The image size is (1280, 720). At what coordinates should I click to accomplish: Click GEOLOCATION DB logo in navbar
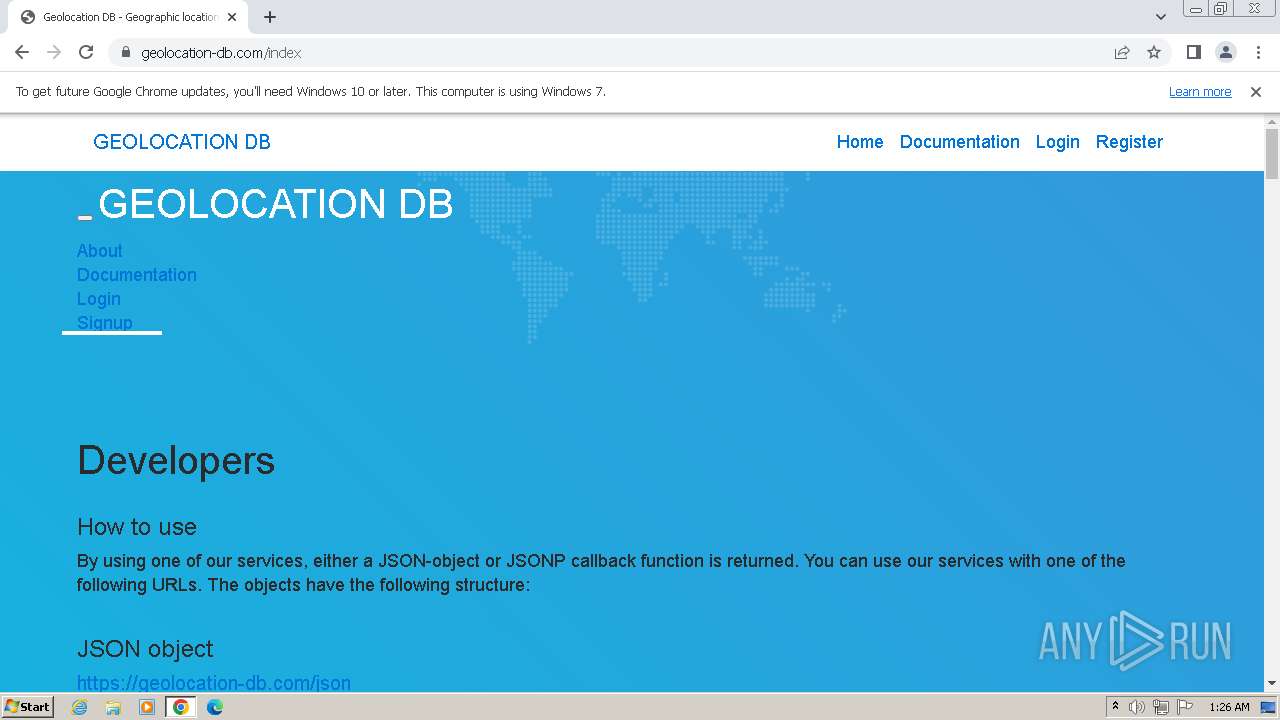point(182,142)
